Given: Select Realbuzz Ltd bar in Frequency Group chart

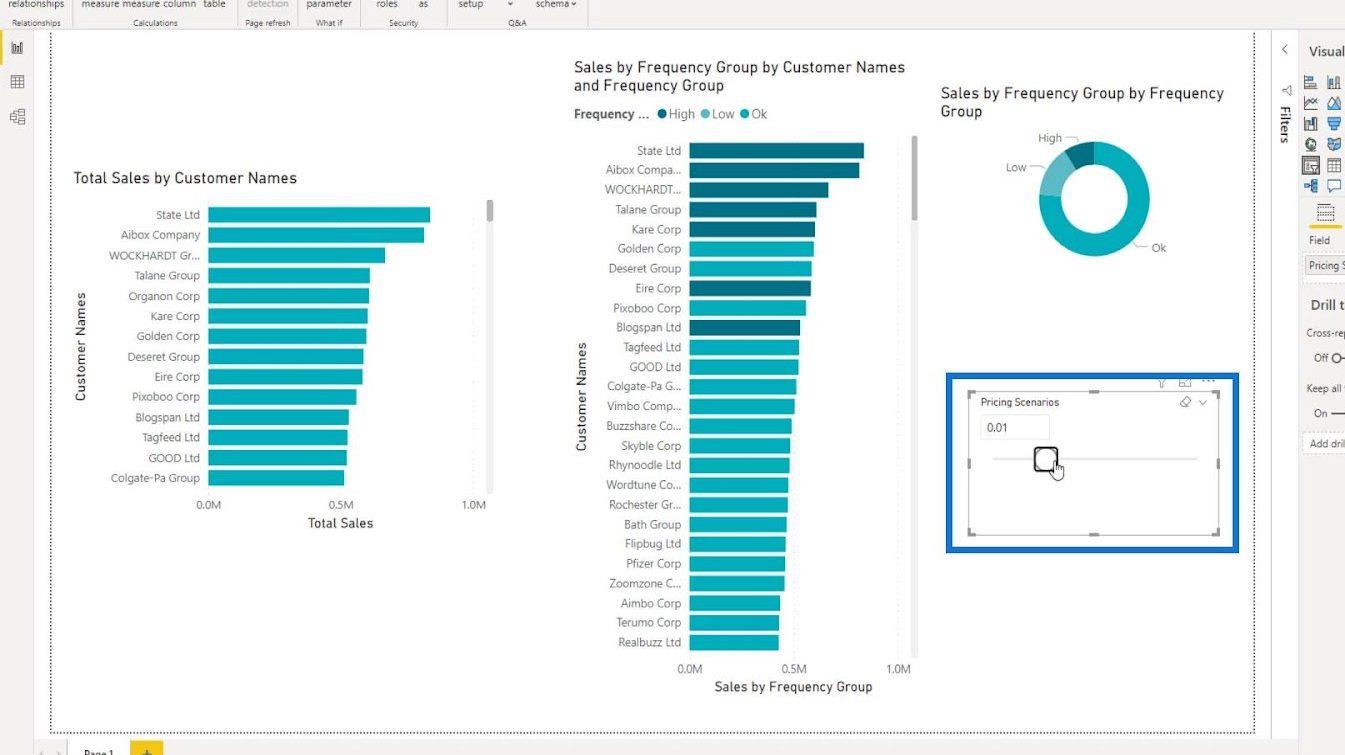Looking at the screenshot, I should (733, 642).
